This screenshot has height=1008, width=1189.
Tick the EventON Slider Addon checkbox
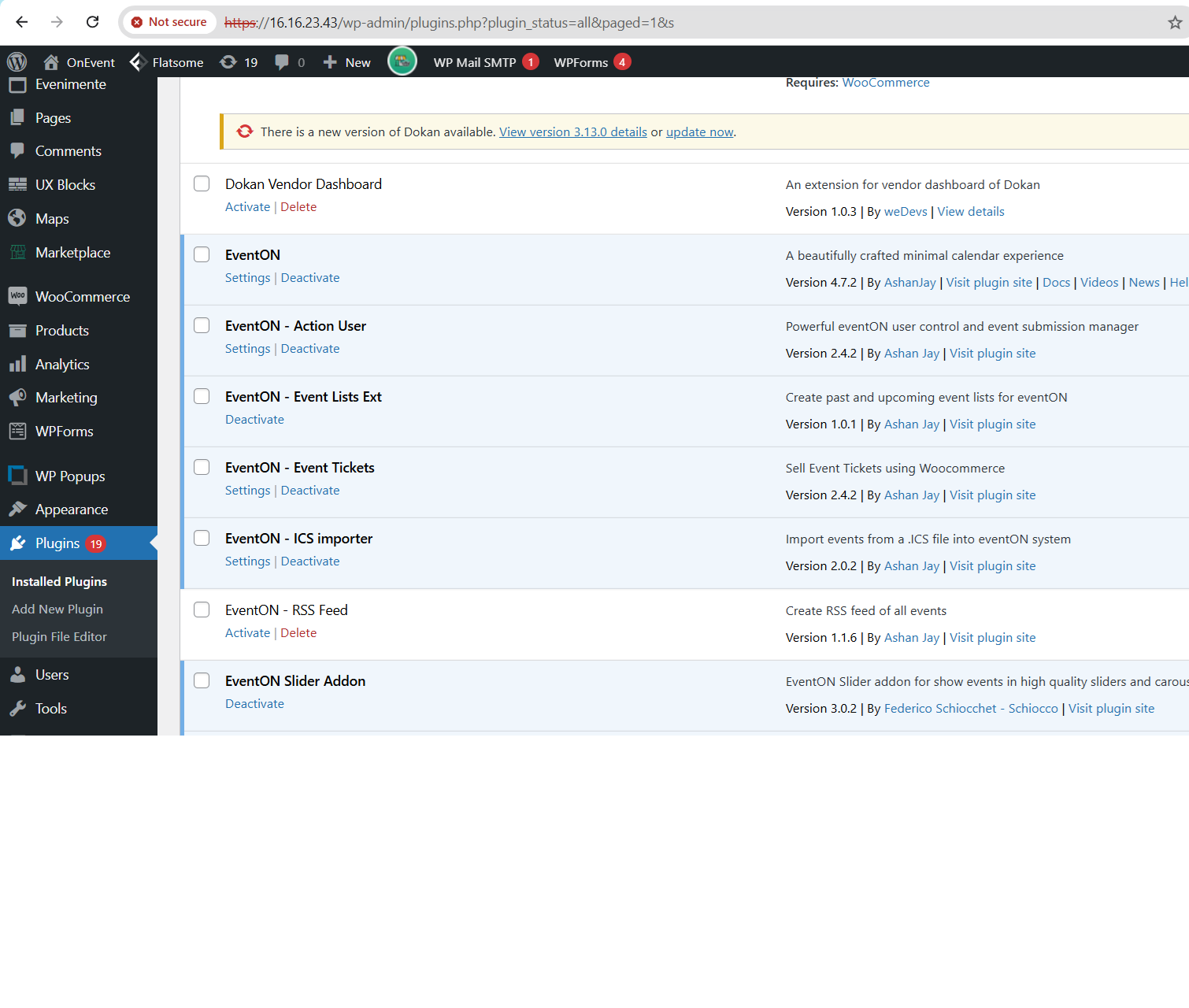tap(202, 680)
